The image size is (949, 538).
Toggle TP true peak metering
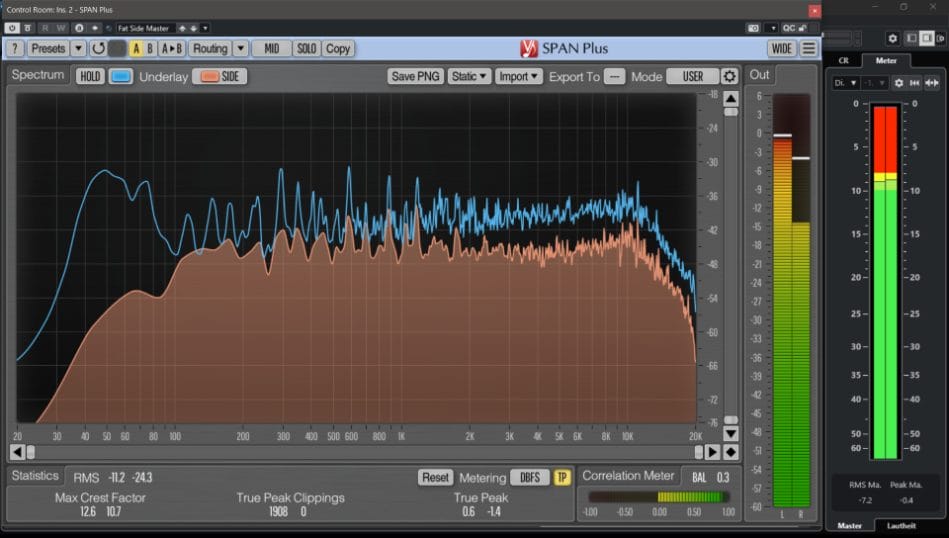pyautogui.click(x=562, y=478)
